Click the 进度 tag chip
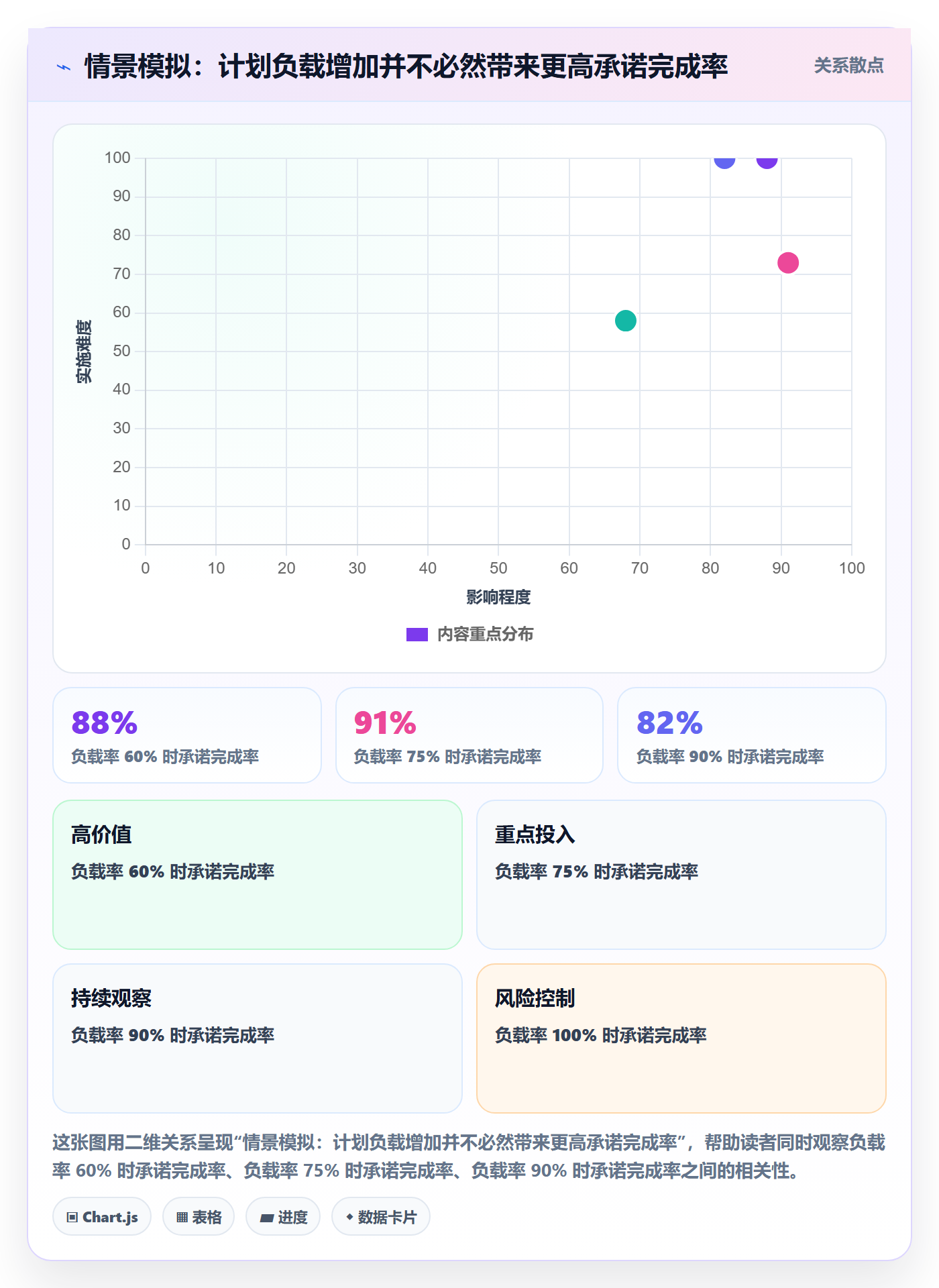The image size is (939, 1288). click(283, 1217)
